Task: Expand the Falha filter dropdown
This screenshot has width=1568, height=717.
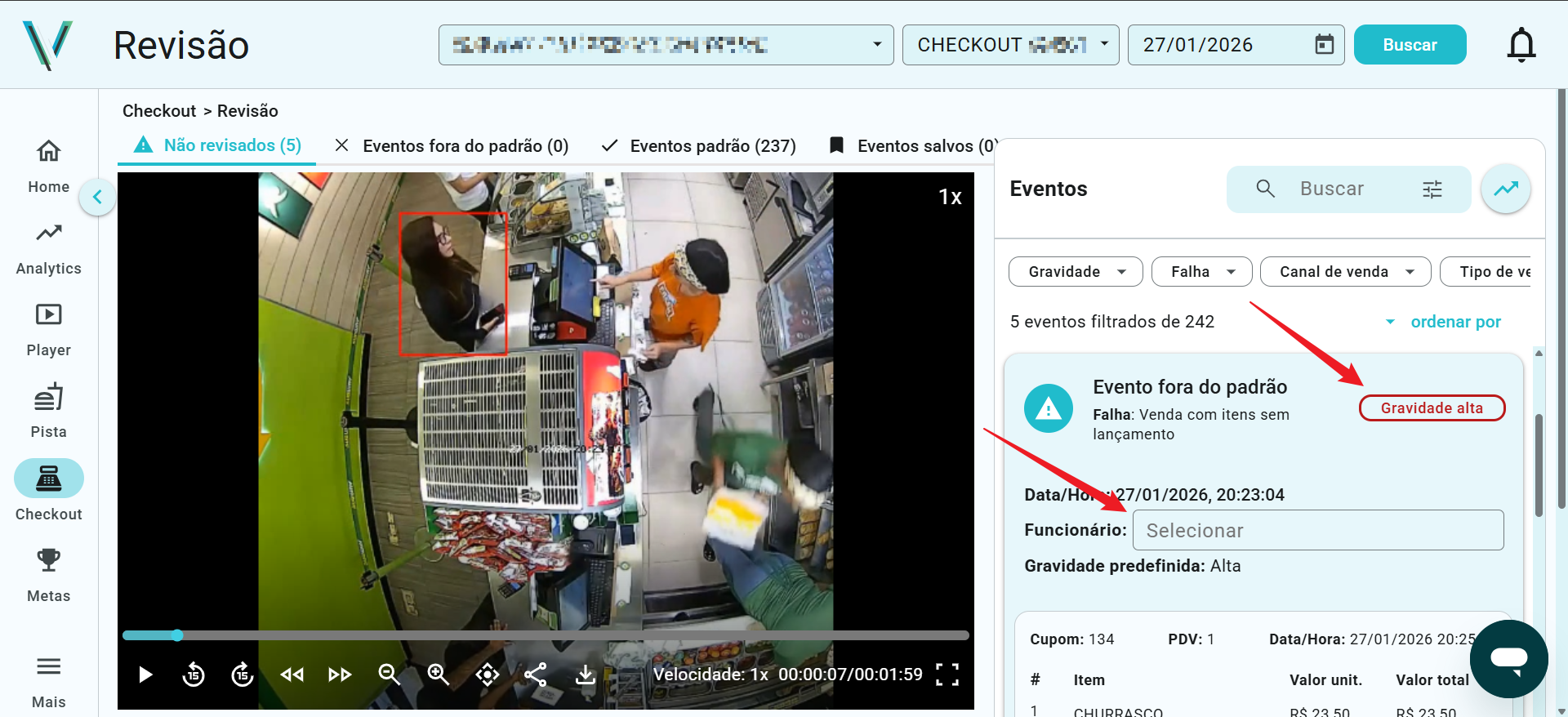Action: pyautogui.click(x=1201, y=272)
